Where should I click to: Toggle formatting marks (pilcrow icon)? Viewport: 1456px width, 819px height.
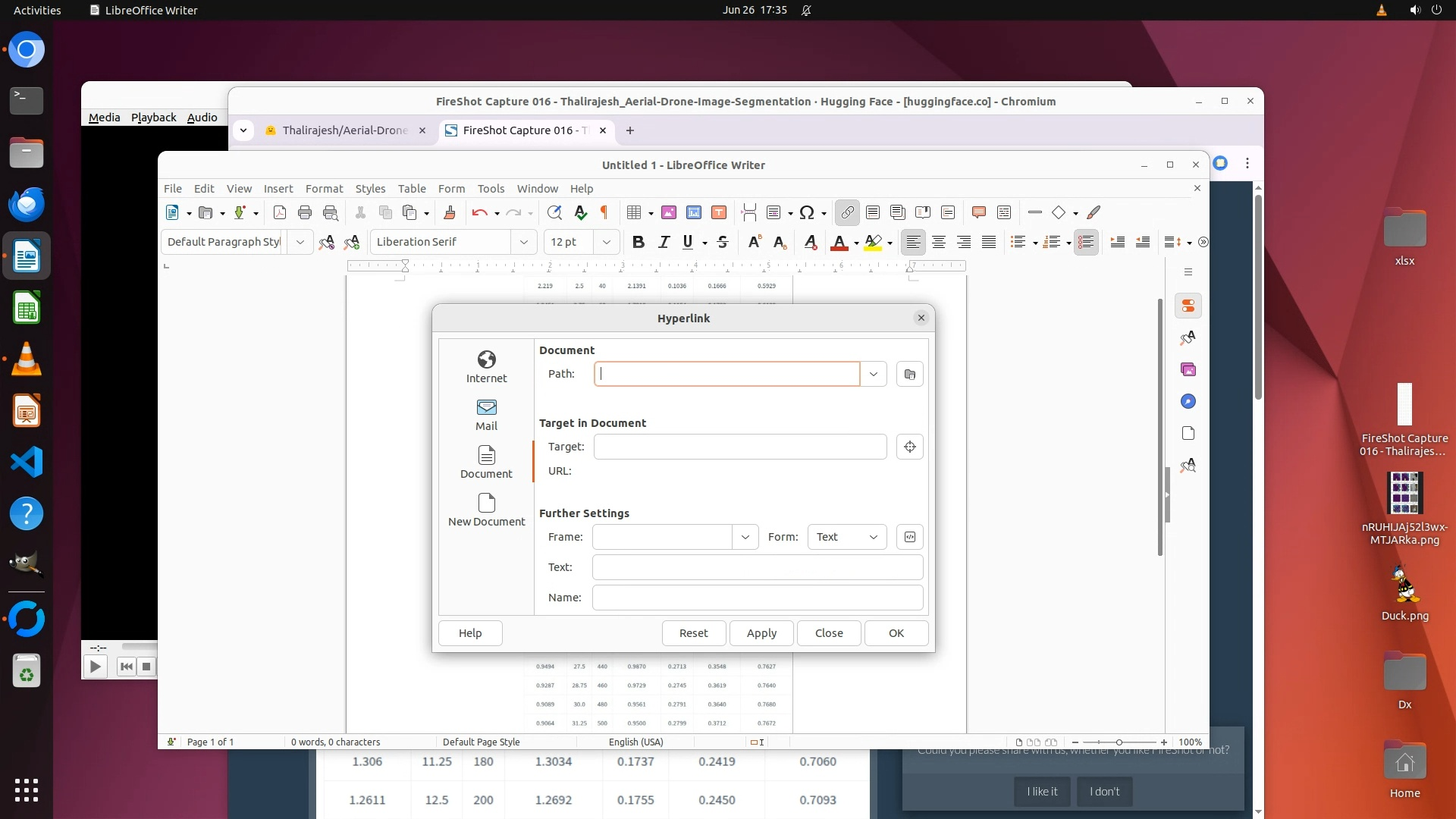[x=604, y=212]
